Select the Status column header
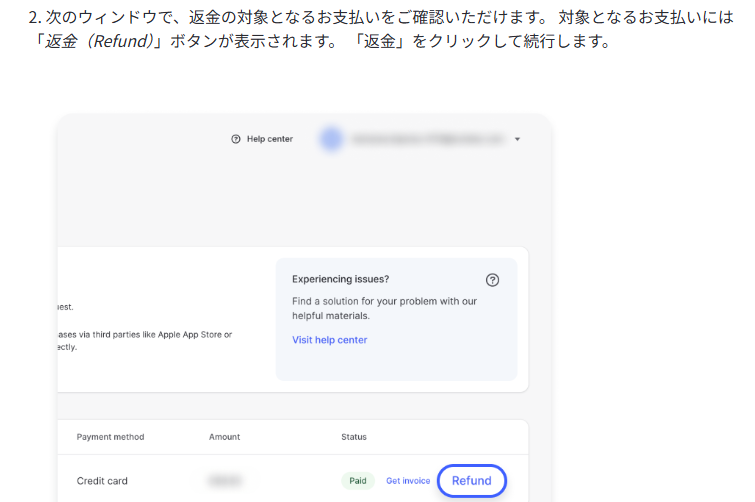755x502 pixels. [354, 437]
